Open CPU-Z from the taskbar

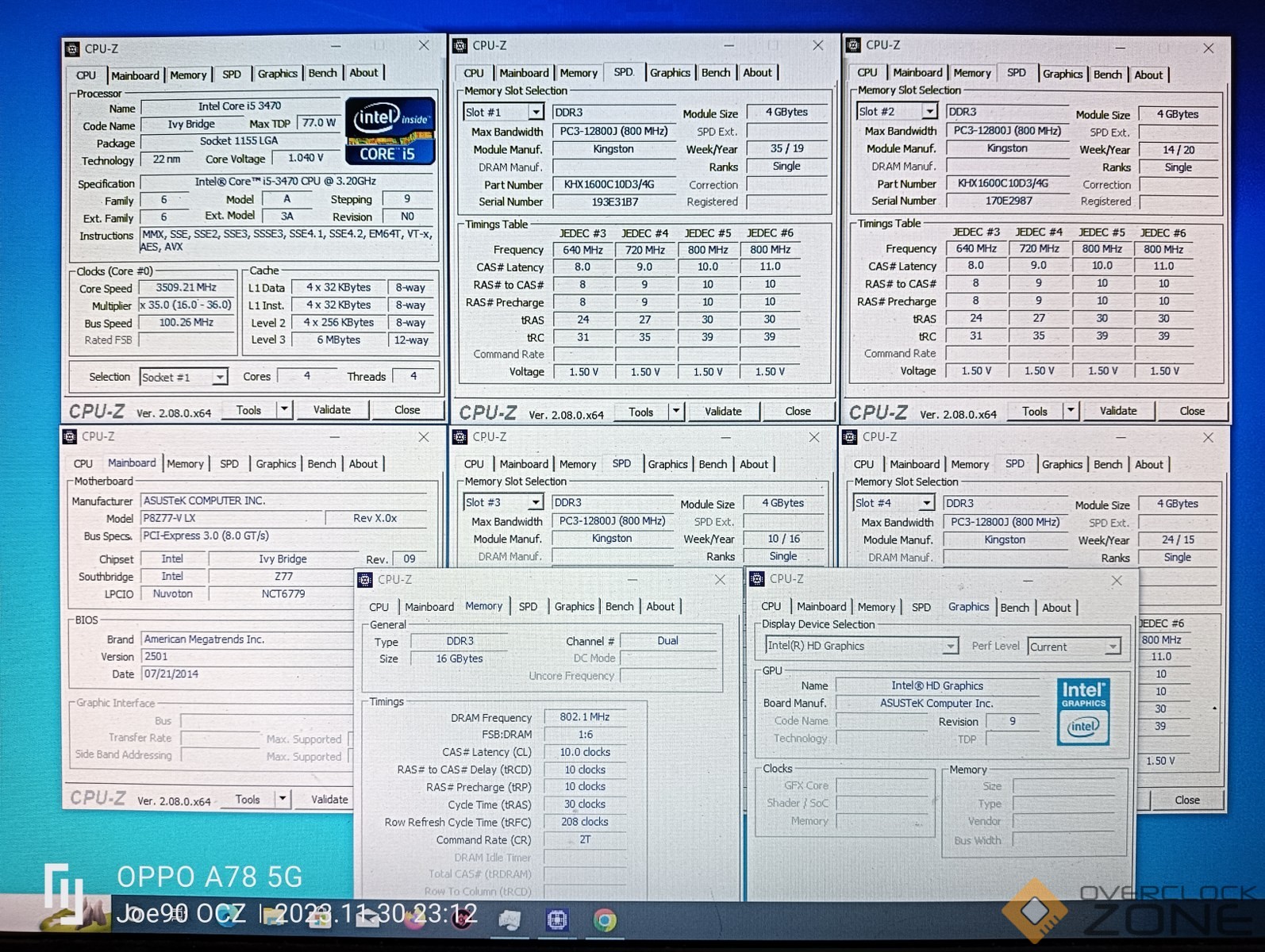(x=557, y=920)
